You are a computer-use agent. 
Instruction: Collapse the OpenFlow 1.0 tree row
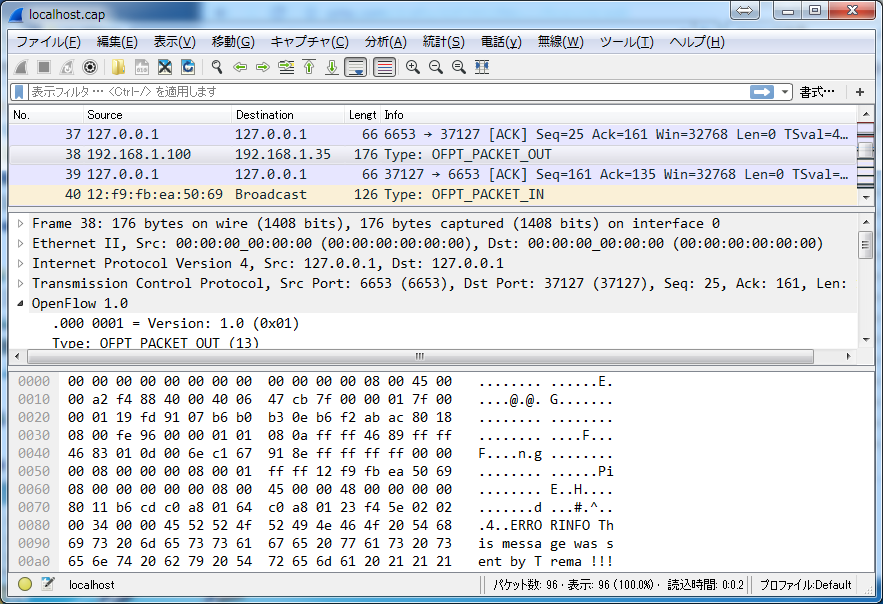[x=20, y=303]
